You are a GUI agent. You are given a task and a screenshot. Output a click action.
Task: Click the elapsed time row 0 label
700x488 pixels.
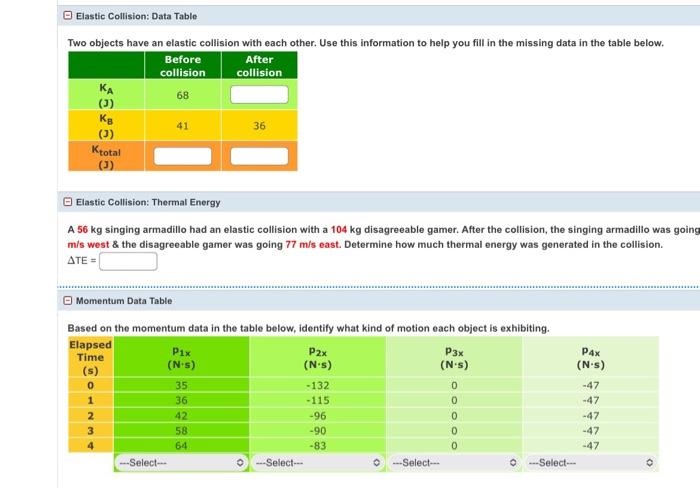click(x=90, y=385)
